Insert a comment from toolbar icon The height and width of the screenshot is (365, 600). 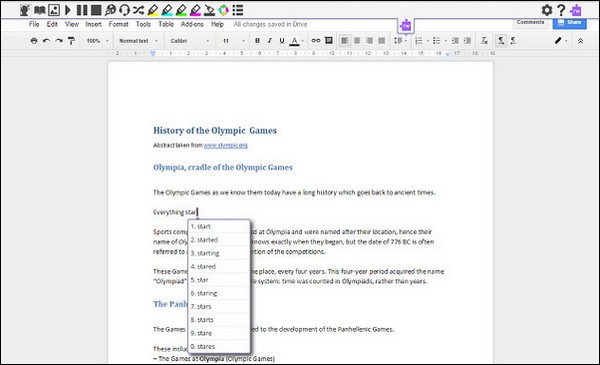coord(328,41)
